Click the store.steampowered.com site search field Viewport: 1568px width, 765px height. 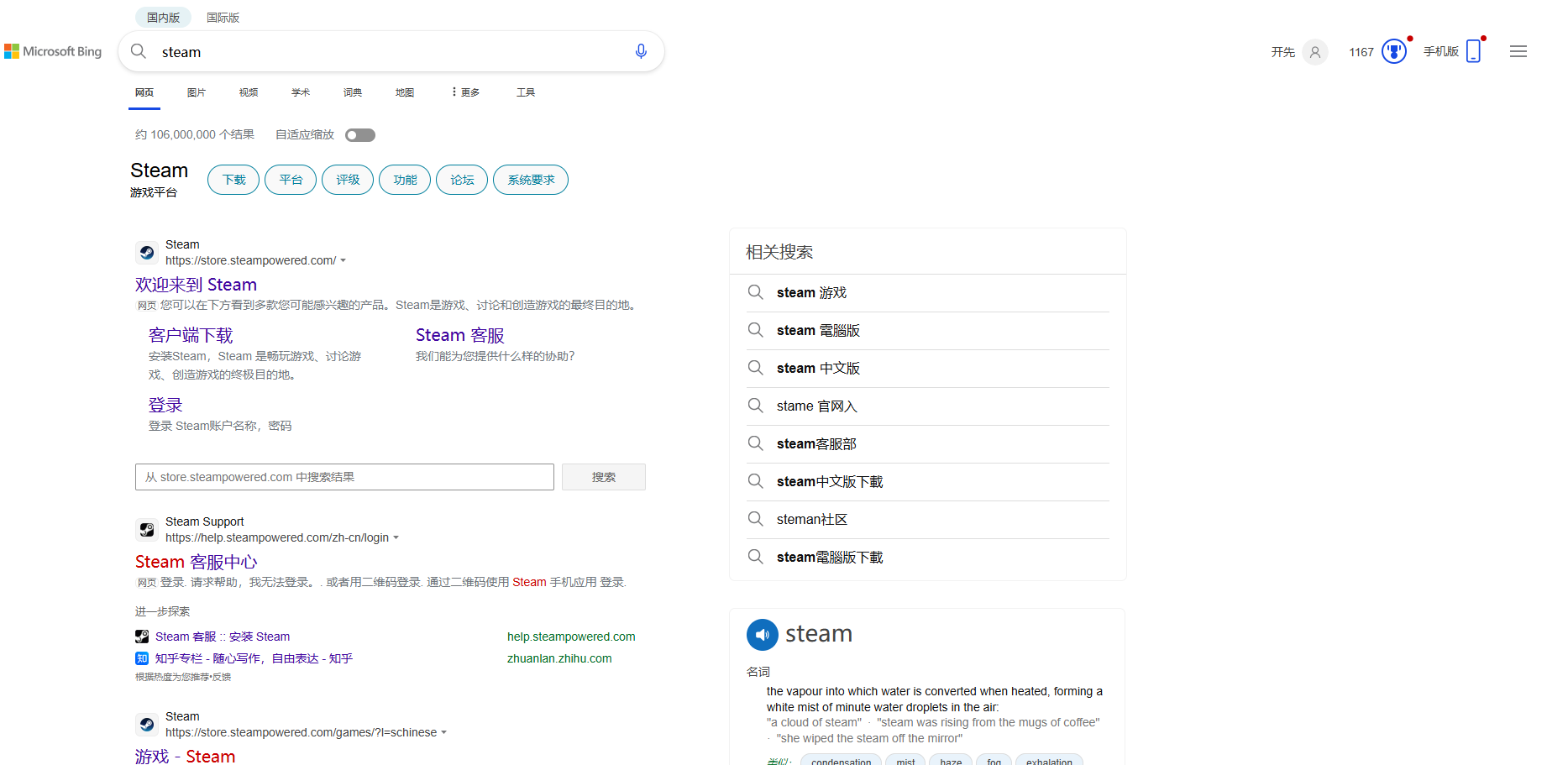click(344, 477)
